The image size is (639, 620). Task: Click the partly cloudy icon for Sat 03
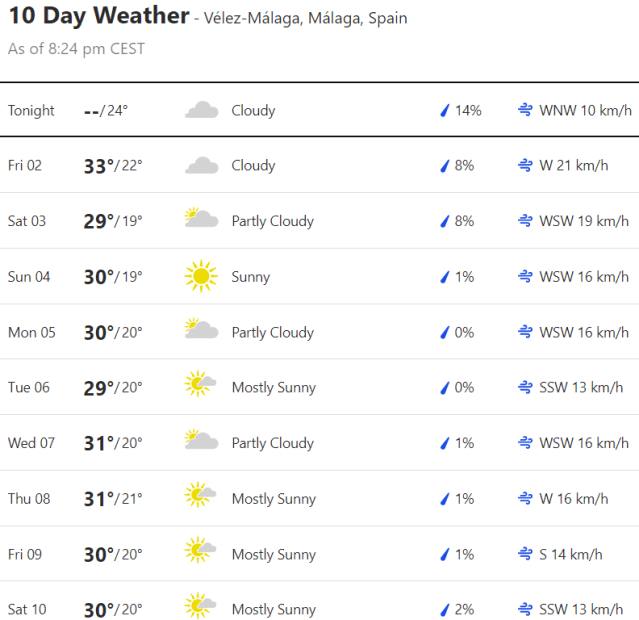[201, 220]
